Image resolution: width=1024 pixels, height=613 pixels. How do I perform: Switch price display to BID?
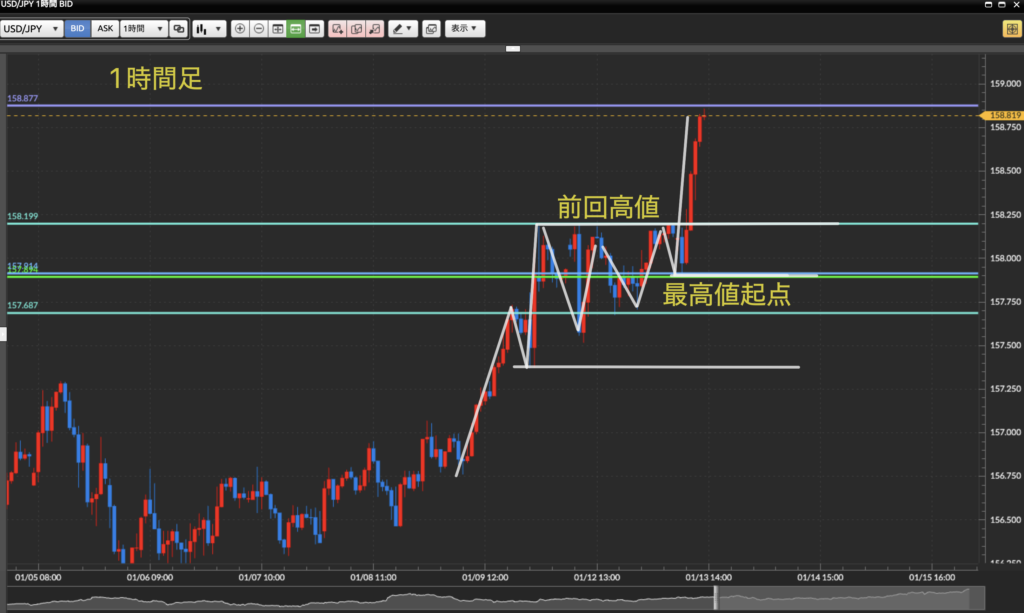pos(77,29)
